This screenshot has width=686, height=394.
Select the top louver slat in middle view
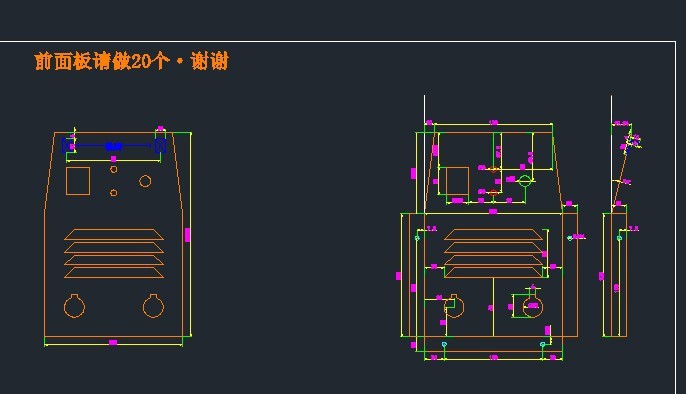coord(494,234)
